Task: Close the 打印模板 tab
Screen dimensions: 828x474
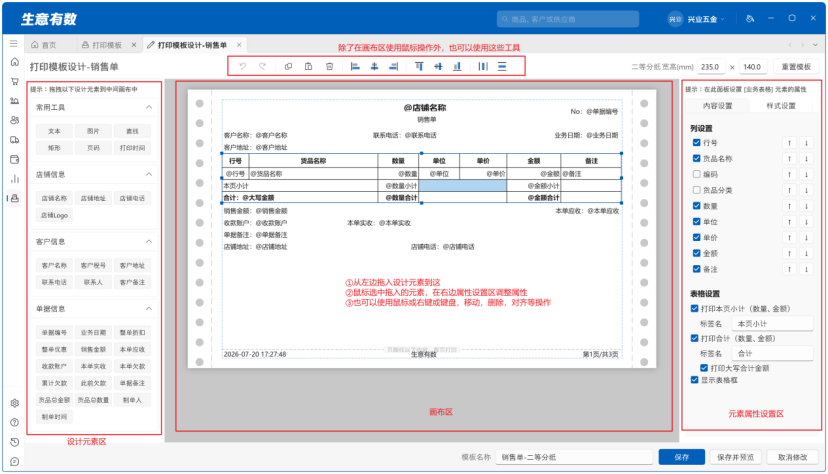Action: coord(134,45)
